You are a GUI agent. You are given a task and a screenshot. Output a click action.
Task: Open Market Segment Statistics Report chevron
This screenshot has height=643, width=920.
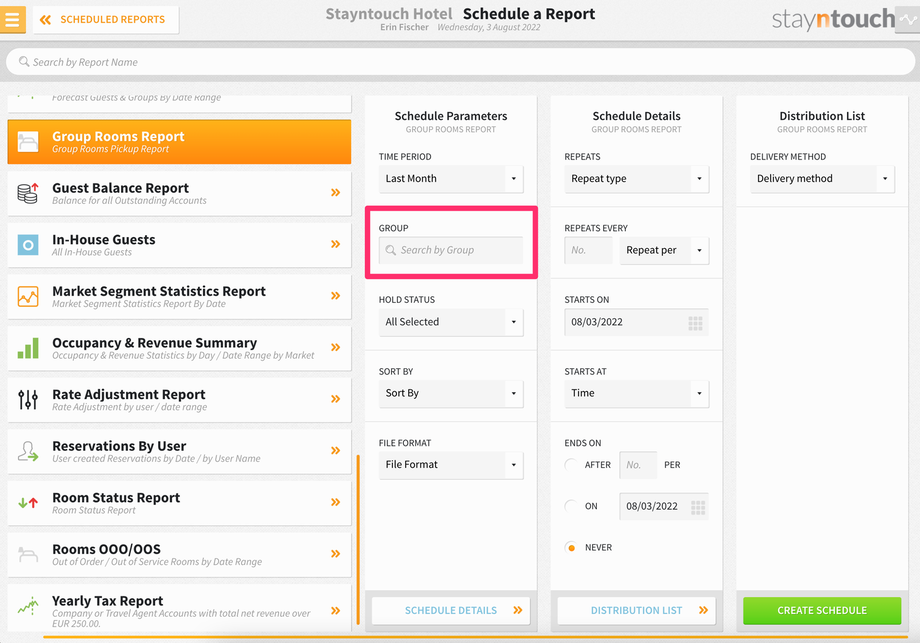pyautogui.click(x=336, y=296)
